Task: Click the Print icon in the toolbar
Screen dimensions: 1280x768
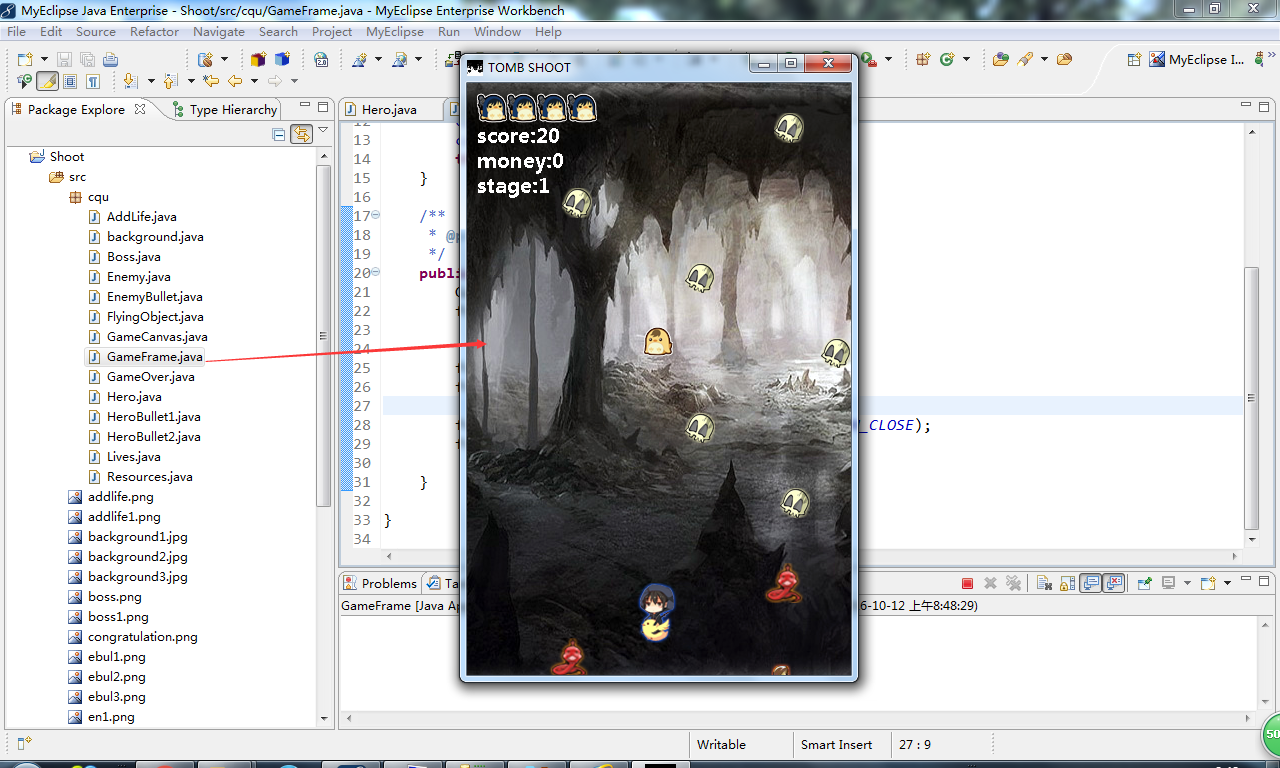Action: point(110,60)
